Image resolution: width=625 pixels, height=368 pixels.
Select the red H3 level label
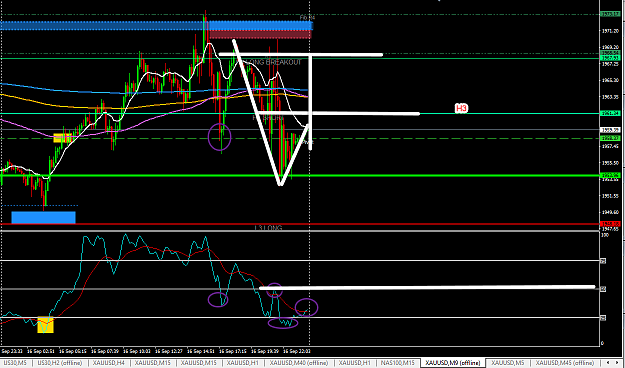click(461, 108)
